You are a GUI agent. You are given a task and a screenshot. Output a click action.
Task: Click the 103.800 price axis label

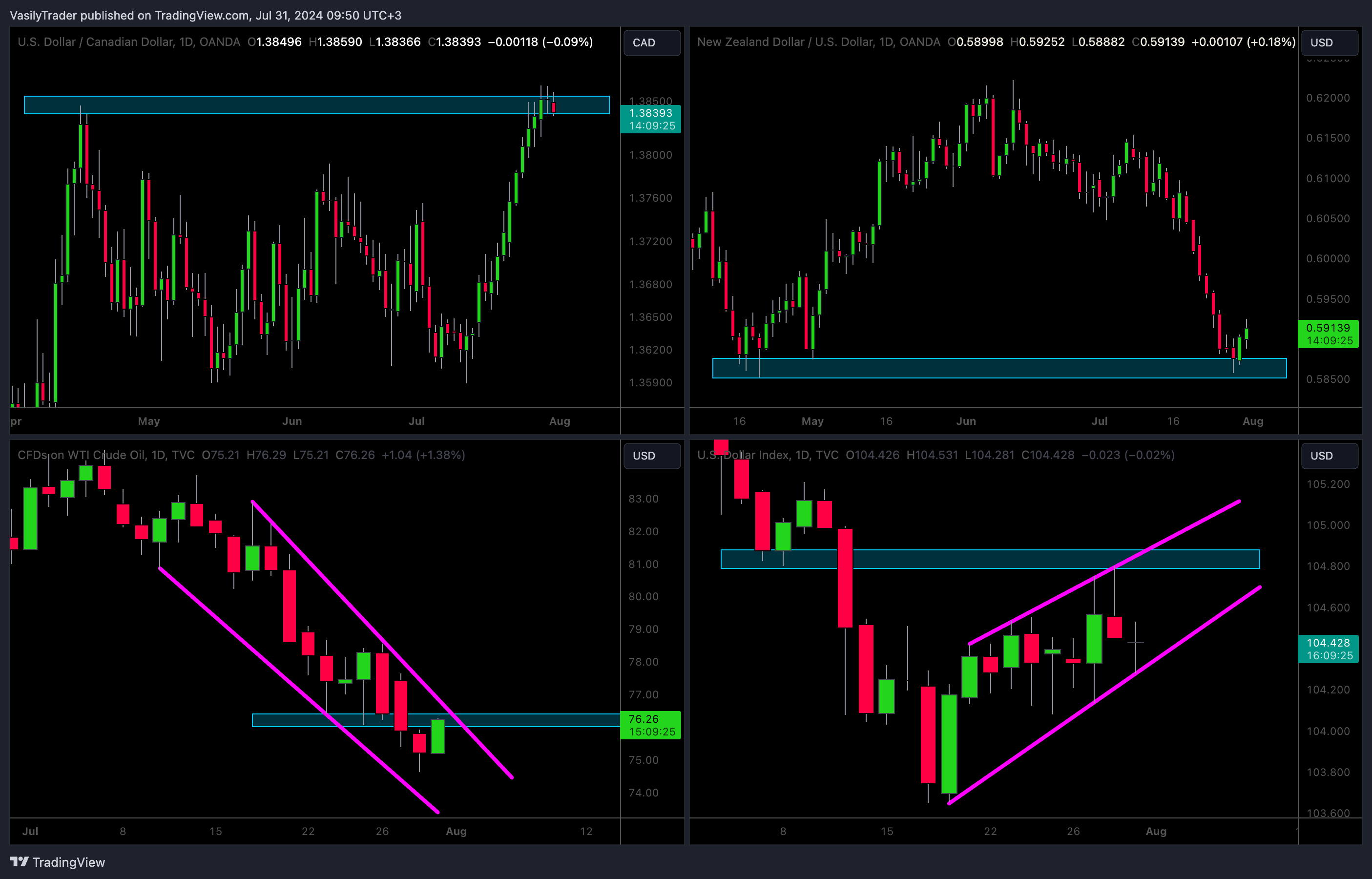coord(1328,772)
